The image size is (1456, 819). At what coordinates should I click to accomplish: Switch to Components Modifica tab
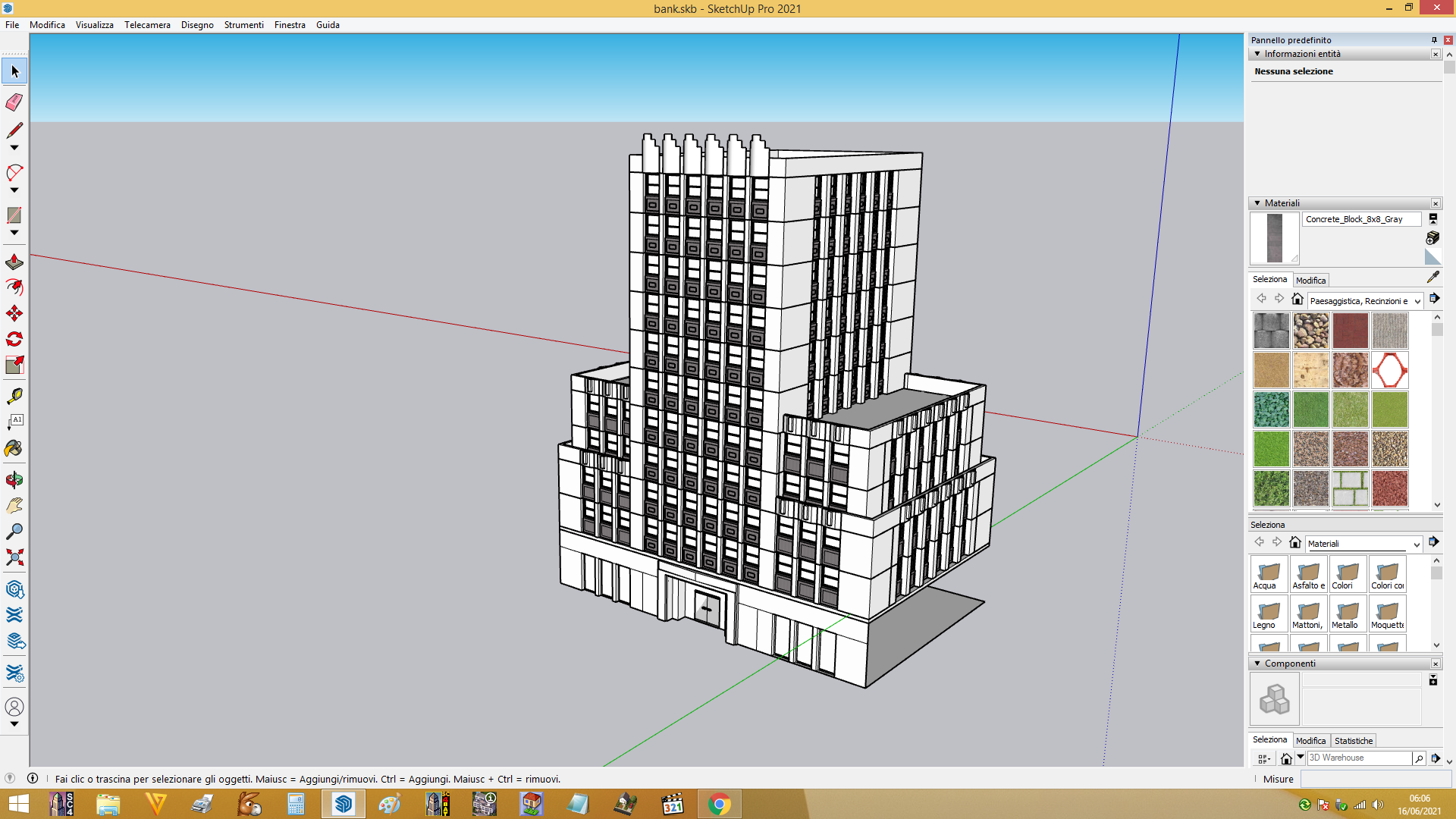point(1310,741)
